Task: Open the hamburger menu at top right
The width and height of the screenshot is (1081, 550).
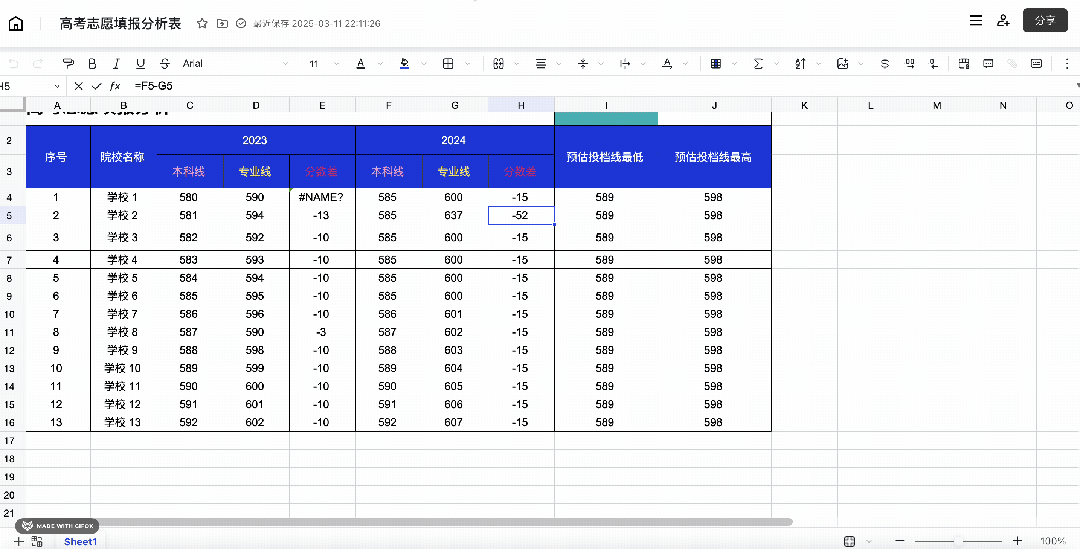Action: (x=975, y=21)
